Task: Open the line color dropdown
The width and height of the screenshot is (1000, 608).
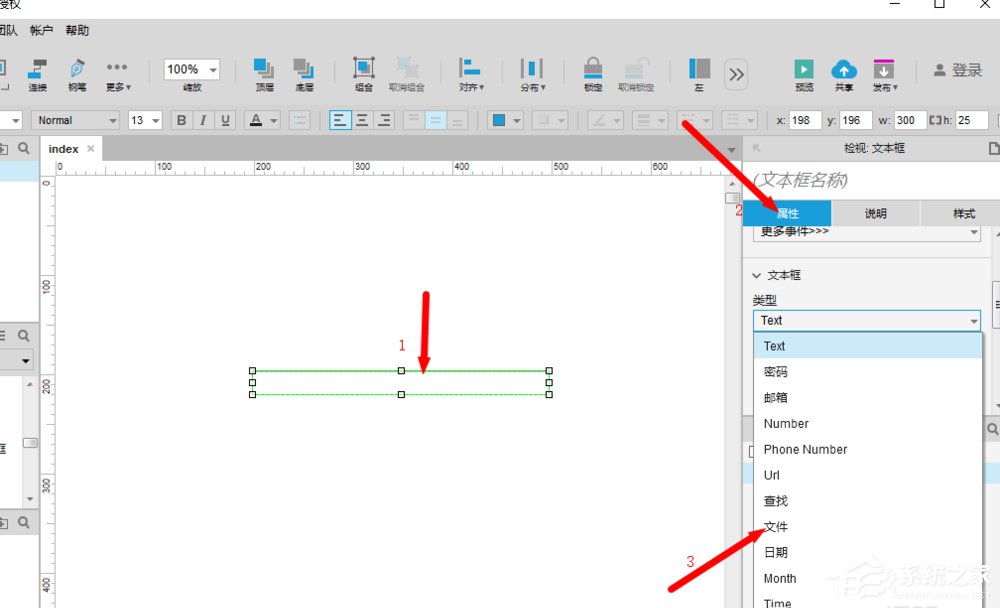Action: coord(605,120)
